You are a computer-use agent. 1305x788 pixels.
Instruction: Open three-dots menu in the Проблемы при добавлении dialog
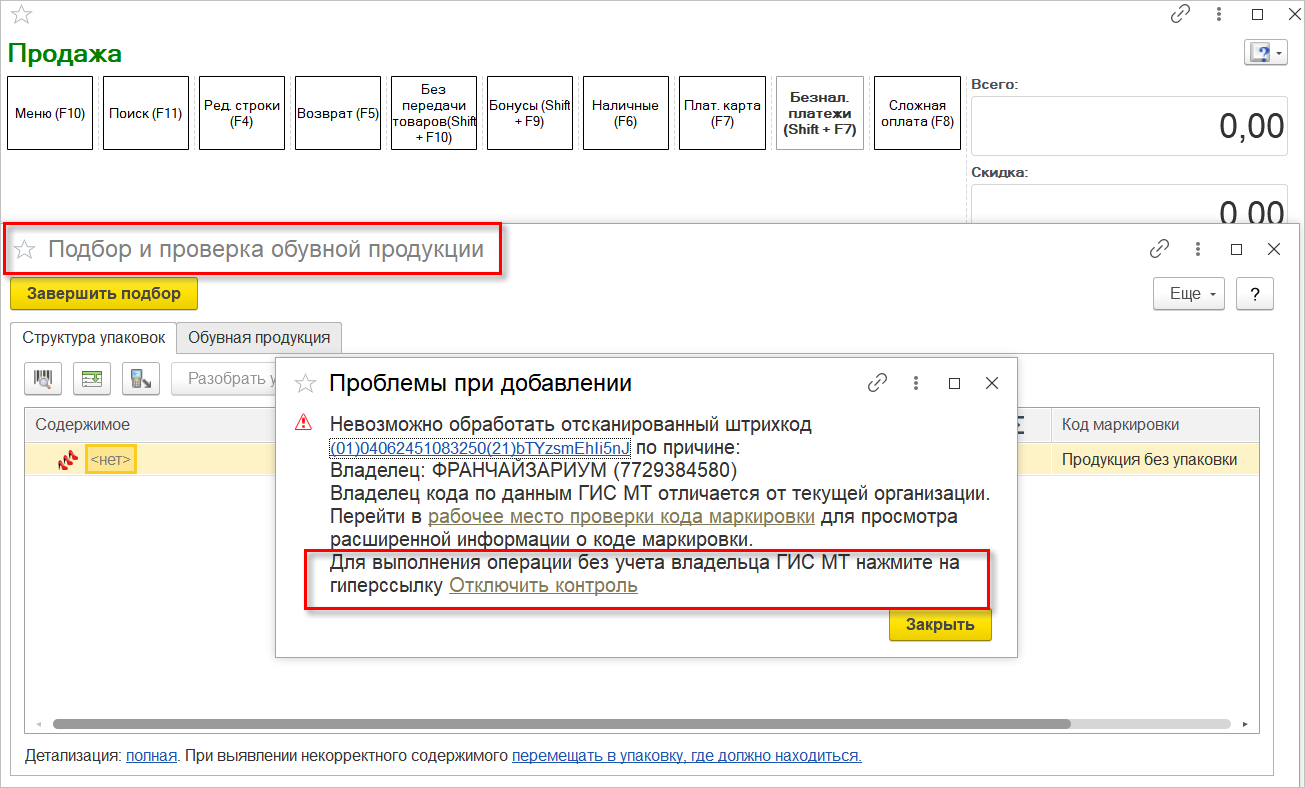point(916,383)
